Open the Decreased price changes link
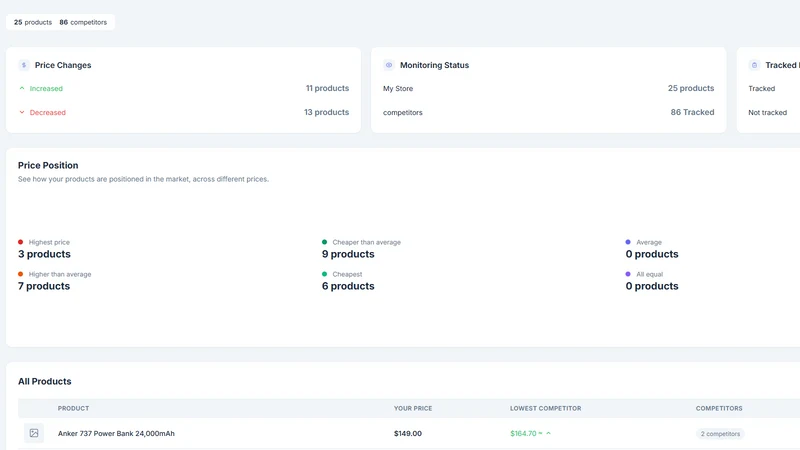 47,112
